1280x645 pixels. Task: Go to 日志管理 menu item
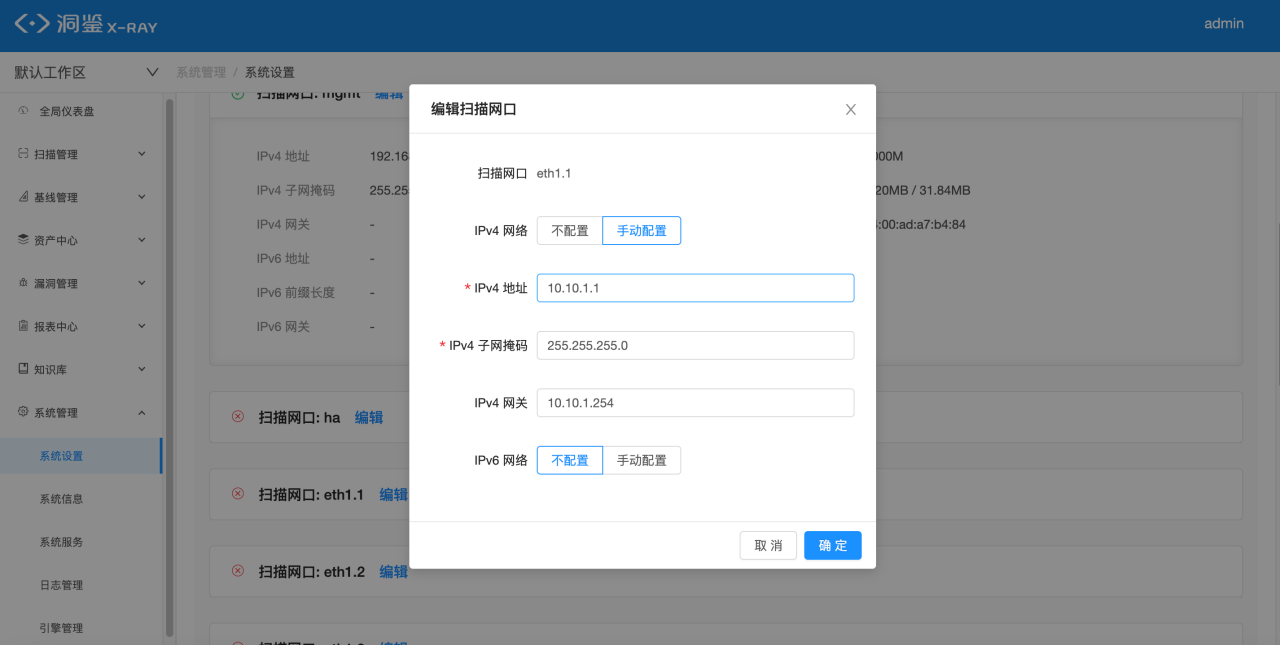[x=62, y=585]
